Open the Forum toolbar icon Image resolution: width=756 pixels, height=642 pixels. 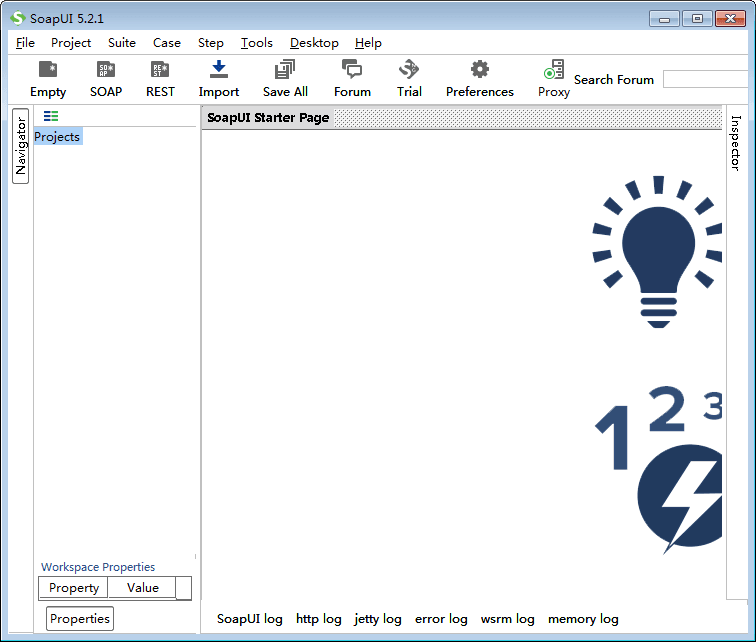[352, 70]
